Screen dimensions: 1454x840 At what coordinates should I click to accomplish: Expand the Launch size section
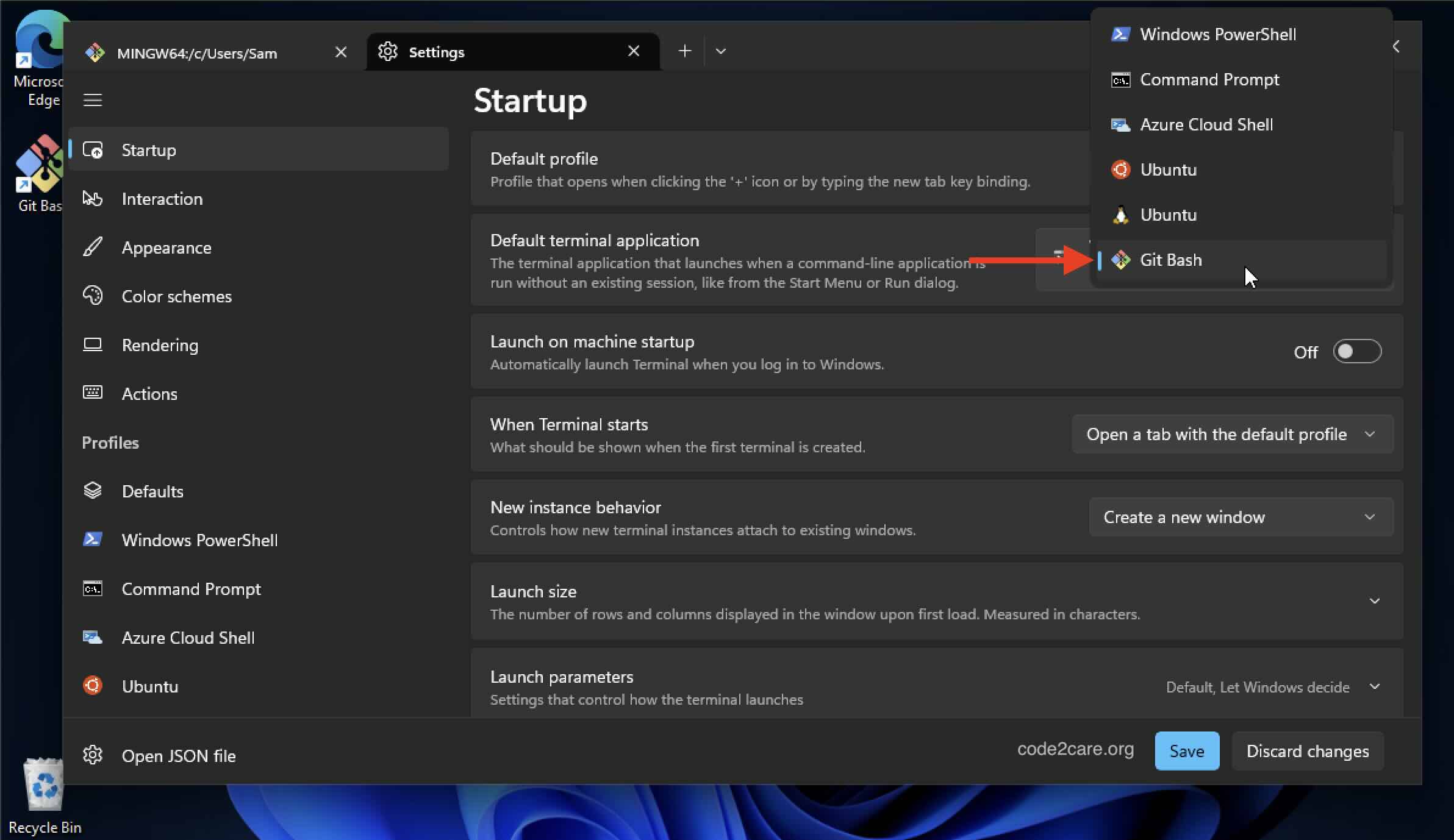click(x=1374, y=601)
